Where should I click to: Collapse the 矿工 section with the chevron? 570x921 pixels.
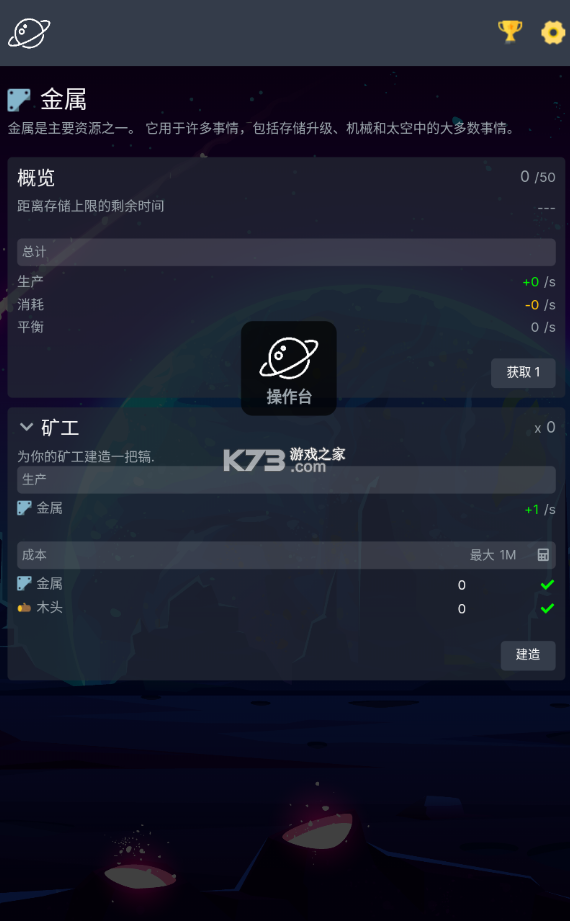click(x=26, y=427)
